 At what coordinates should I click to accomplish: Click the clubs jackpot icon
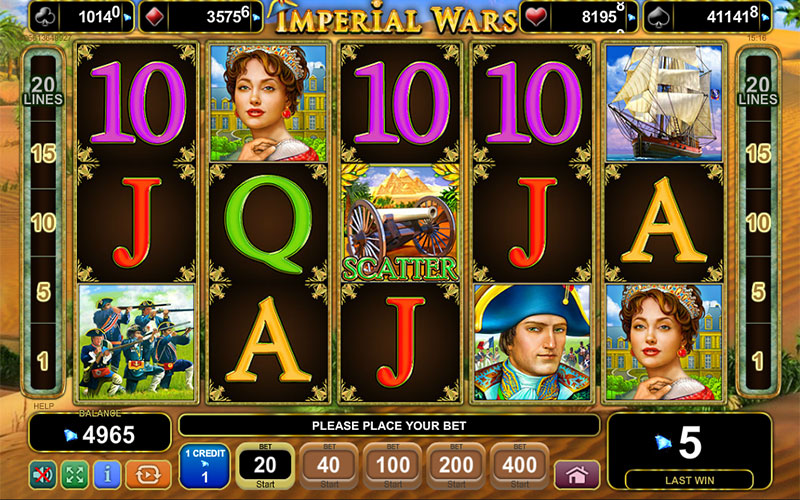point(45,17)
